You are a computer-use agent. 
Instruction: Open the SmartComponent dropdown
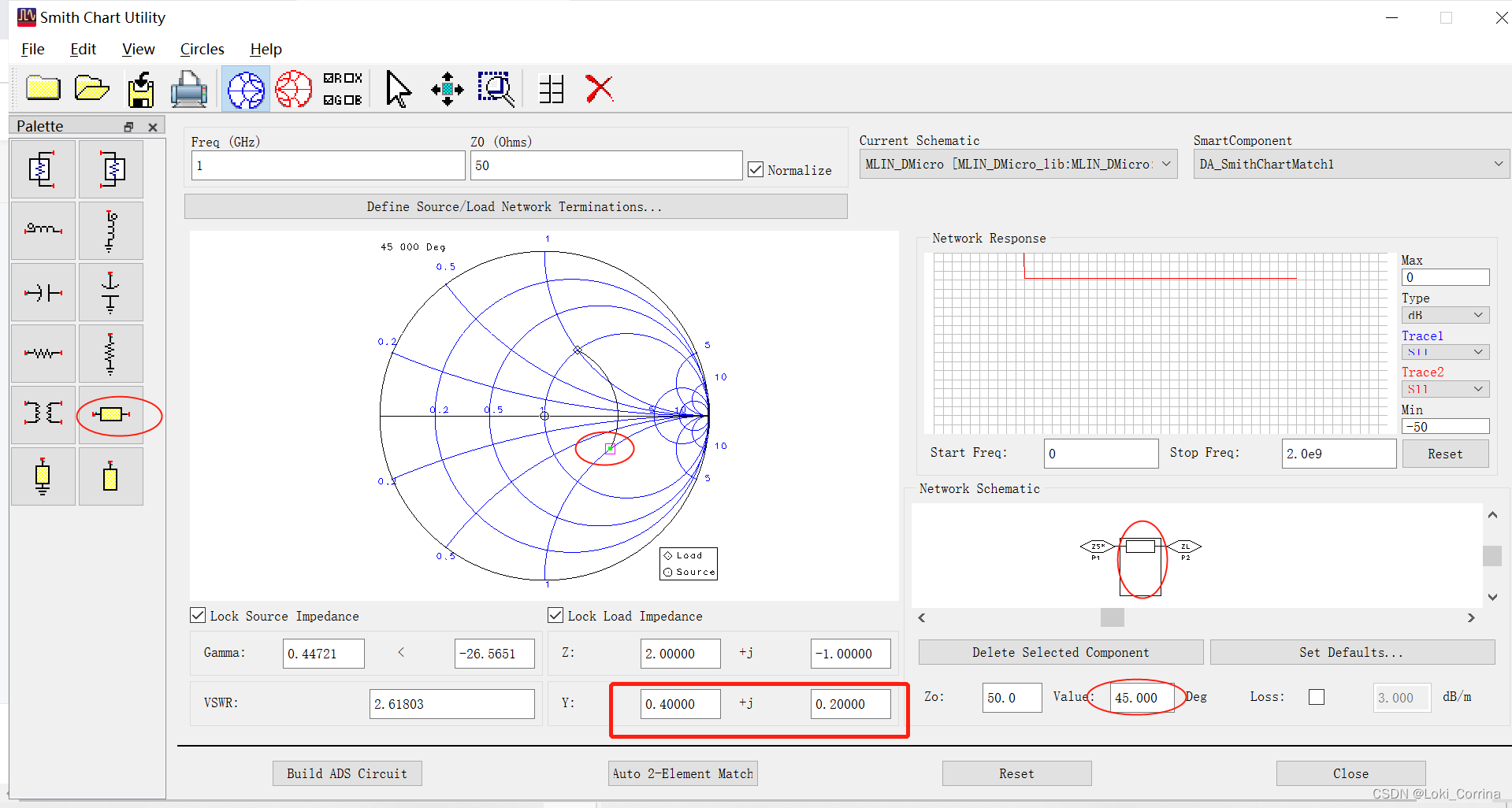pos(1350,164)
